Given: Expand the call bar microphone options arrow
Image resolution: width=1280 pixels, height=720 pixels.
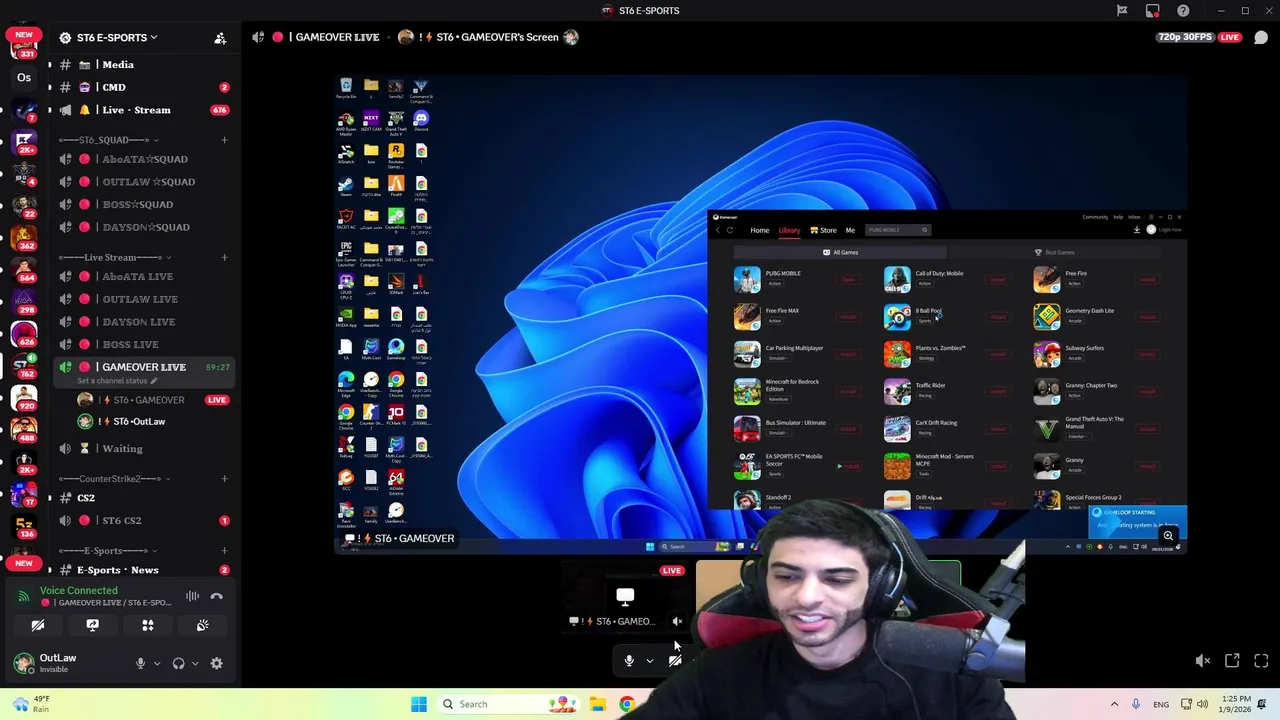Looking at the screenshot, I should pyautogui.click(x=650, y=660).
